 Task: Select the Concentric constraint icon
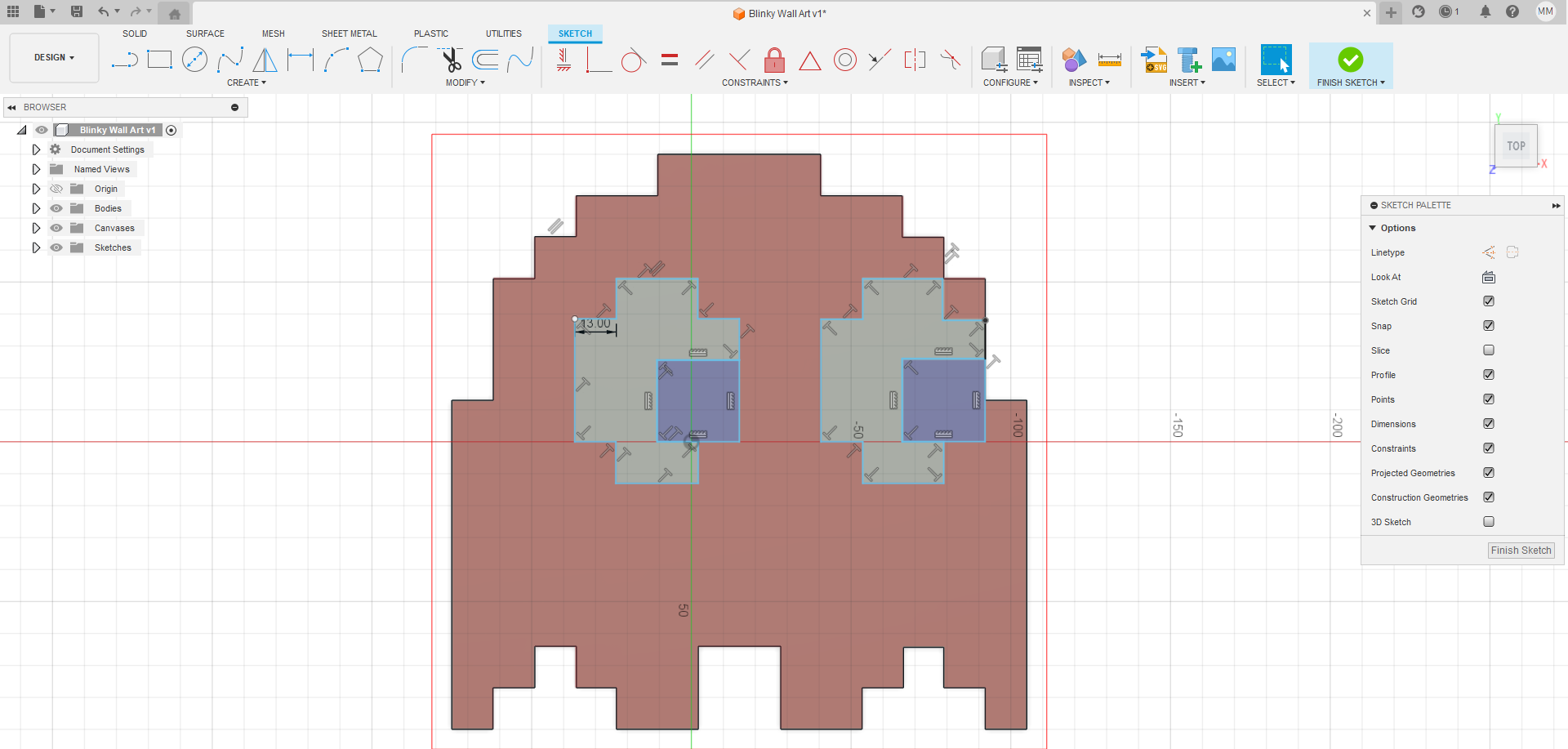click(x=845, y=60)
